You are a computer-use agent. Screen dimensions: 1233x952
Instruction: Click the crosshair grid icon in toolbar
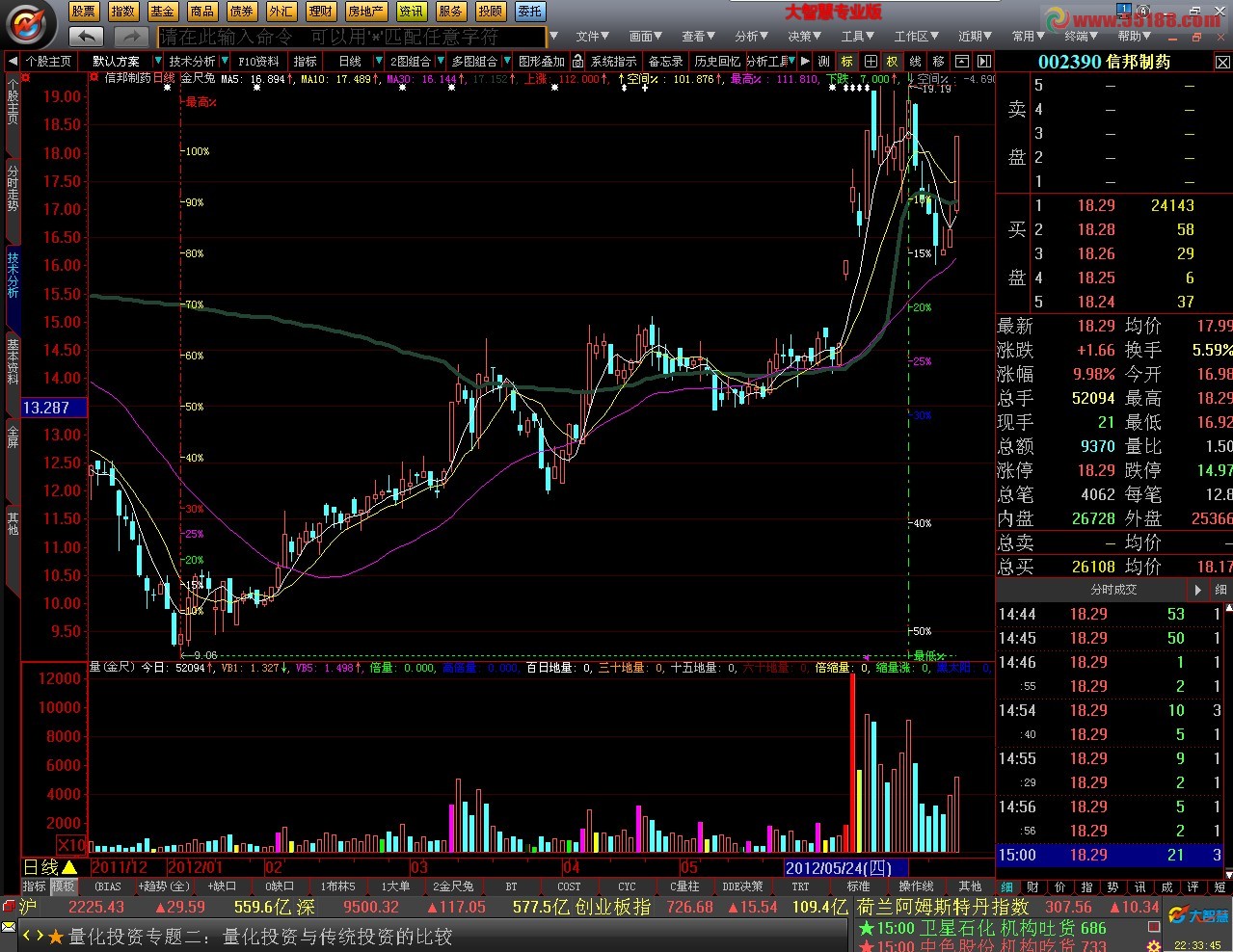click(x=870, y=61)
